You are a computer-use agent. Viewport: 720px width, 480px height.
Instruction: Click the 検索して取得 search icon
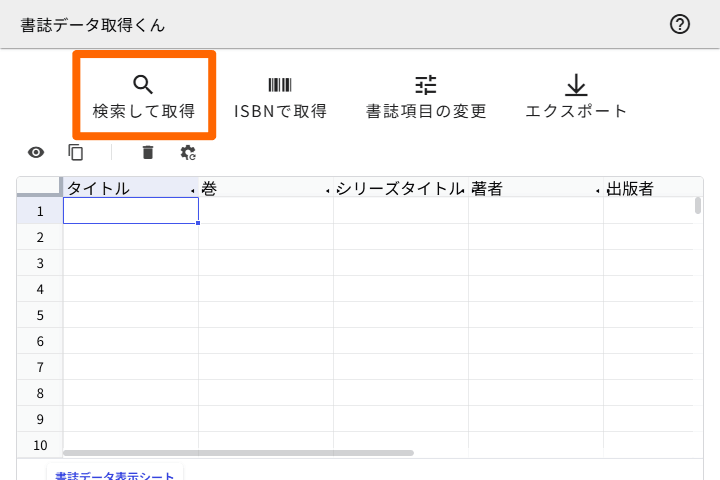(x=143, y=85)
